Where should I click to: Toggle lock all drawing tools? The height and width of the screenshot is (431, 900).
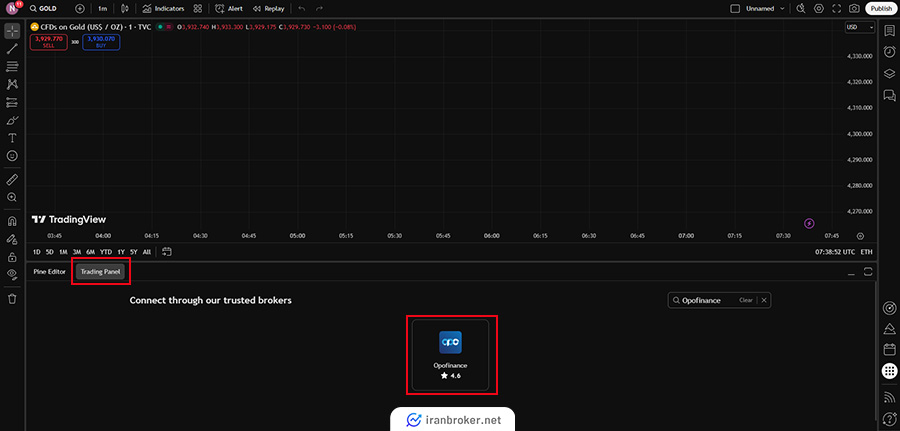tap(12, 256)
